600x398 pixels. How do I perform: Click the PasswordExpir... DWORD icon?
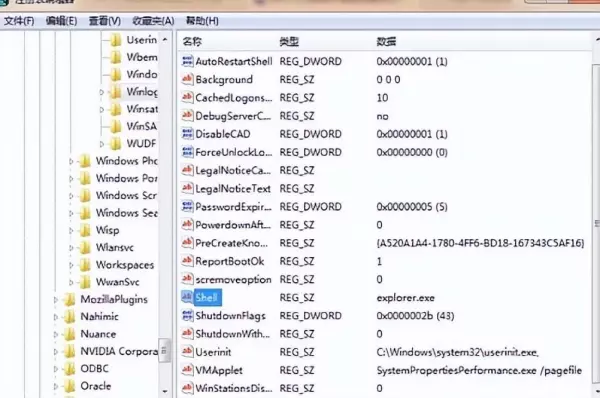(x=188, y=207)
